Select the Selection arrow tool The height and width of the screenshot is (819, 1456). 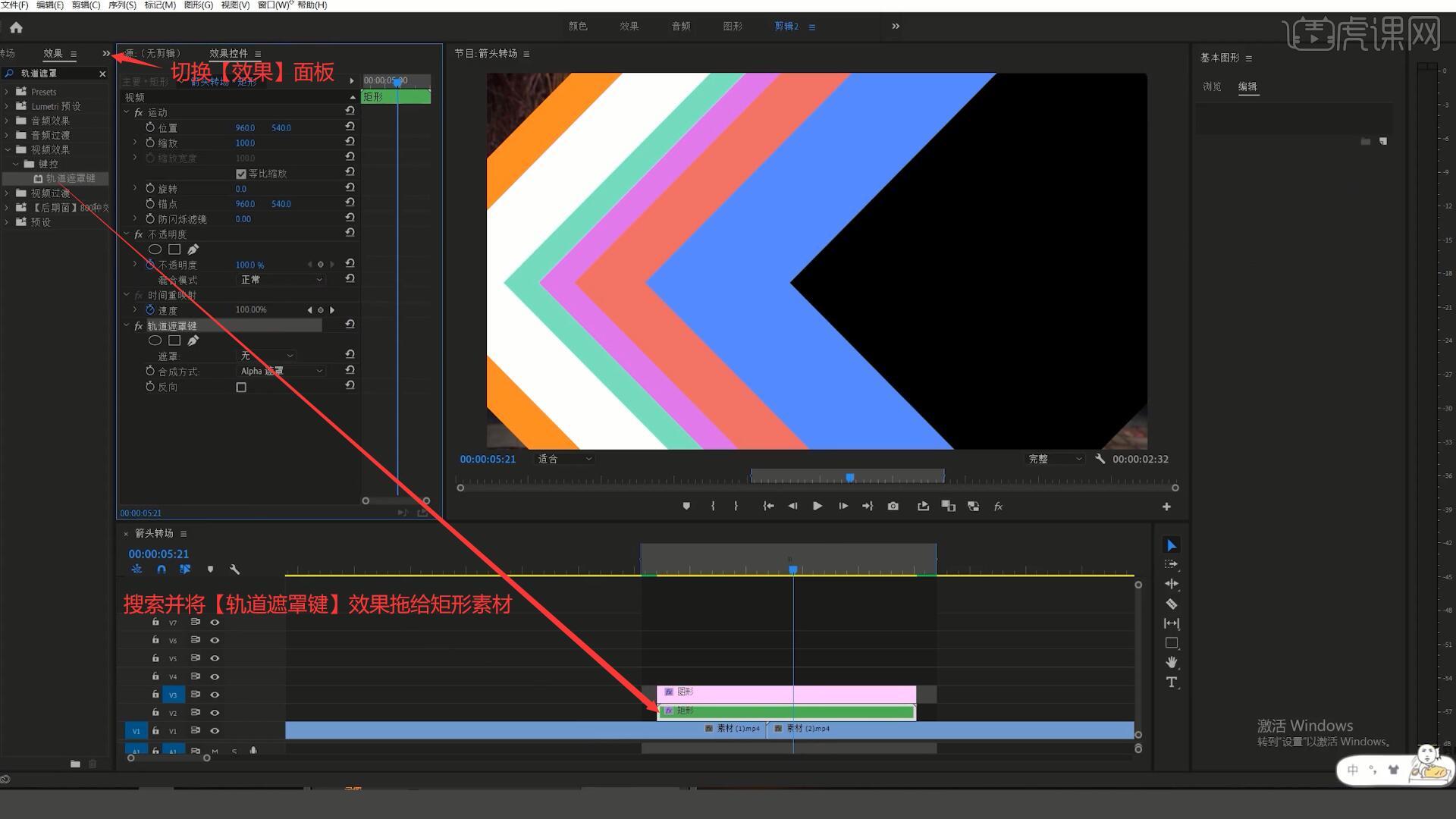tap(1172, 545)
